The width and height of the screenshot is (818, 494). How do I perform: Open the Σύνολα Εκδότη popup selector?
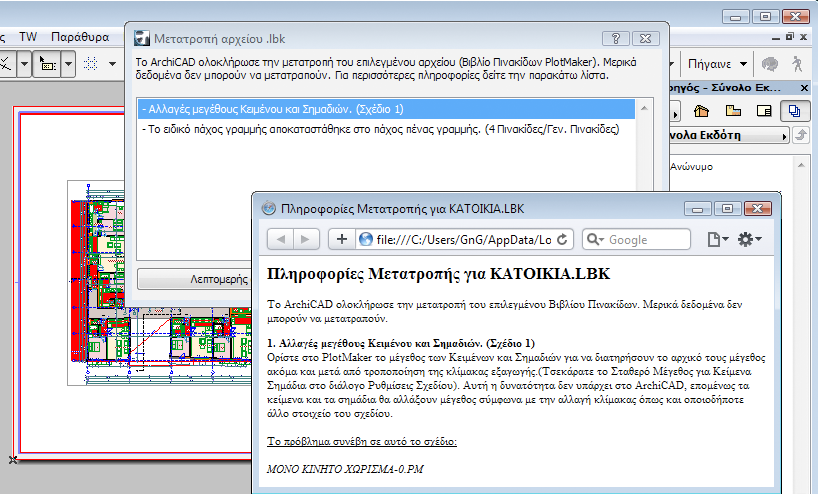pos(729,135)
